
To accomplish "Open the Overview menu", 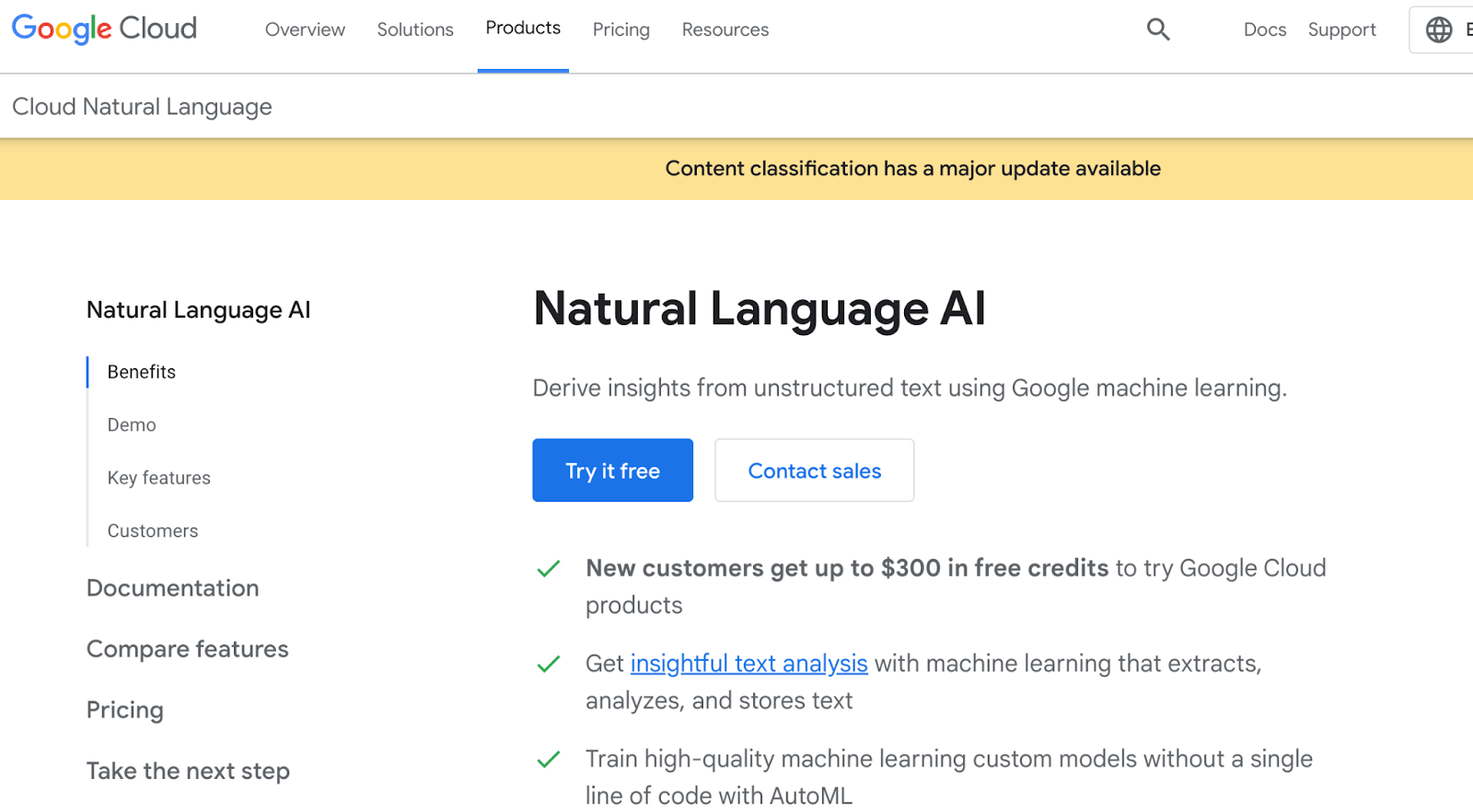I will 305,29.
